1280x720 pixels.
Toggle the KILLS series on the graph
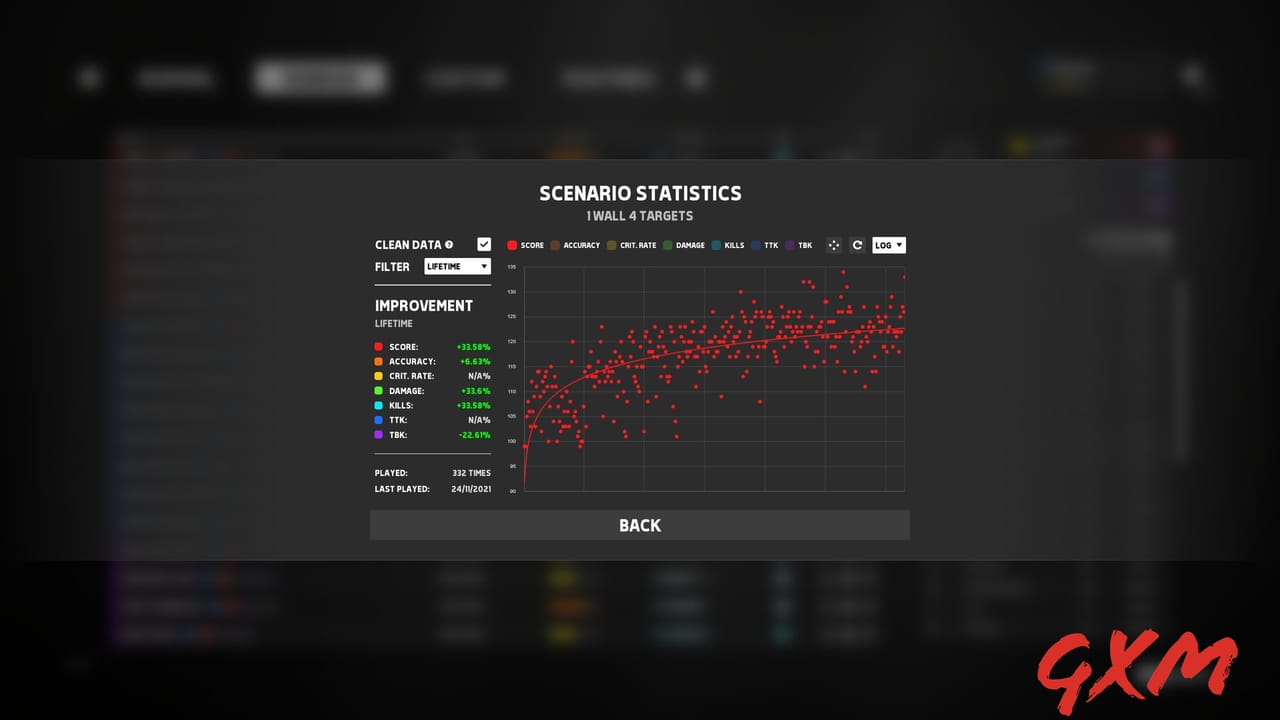pos(730,245)
